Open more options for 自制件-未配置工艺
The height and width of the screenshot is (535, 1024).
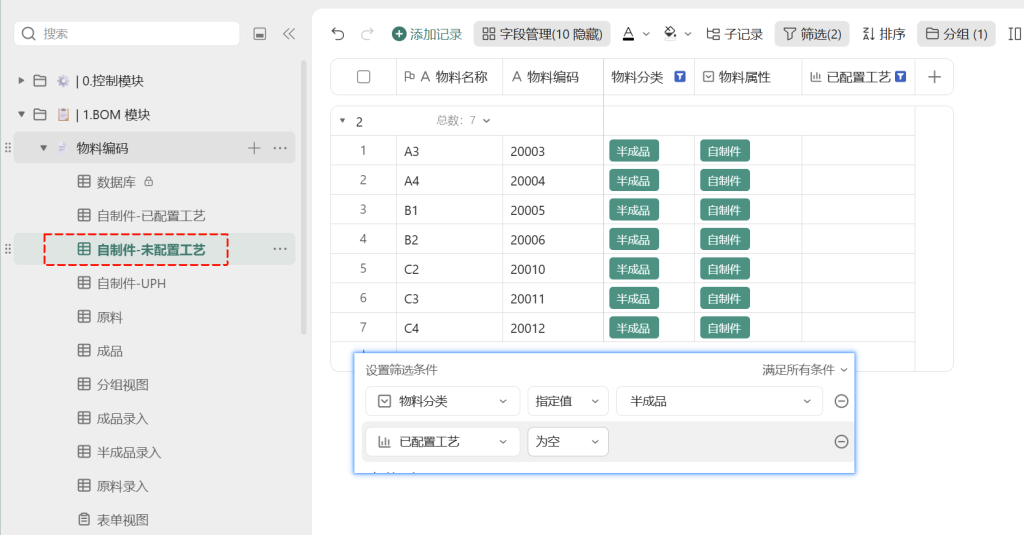click(x=280, y=249)
